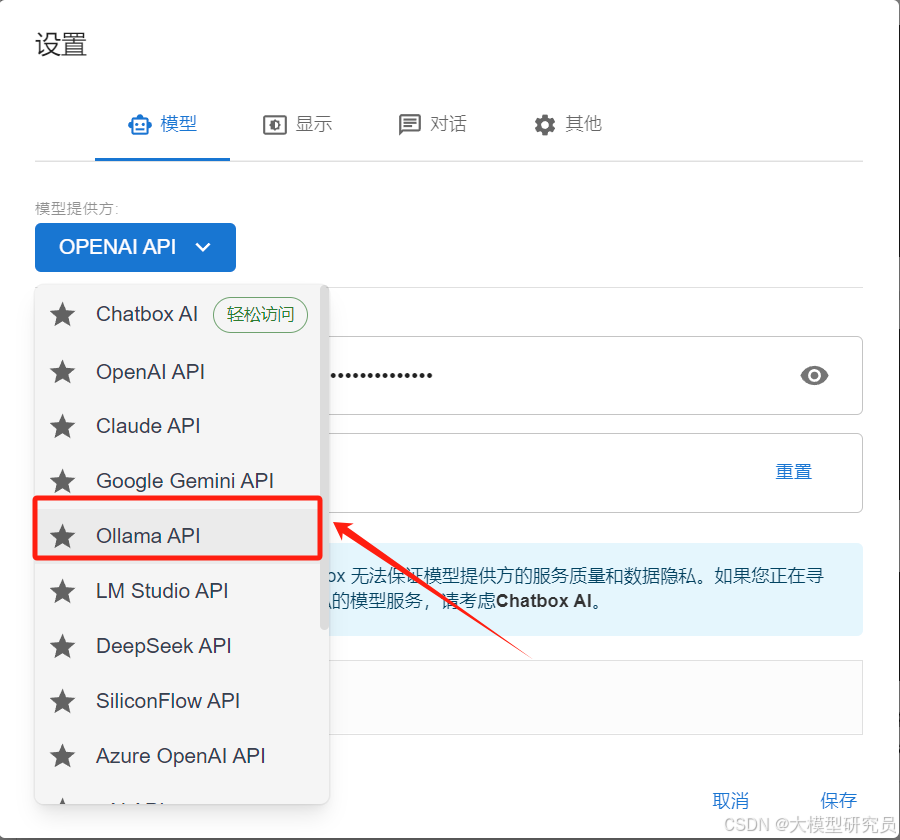Click 保存 to save settings
This screenshot has width=900, height=840.
(x=838, y=800)
